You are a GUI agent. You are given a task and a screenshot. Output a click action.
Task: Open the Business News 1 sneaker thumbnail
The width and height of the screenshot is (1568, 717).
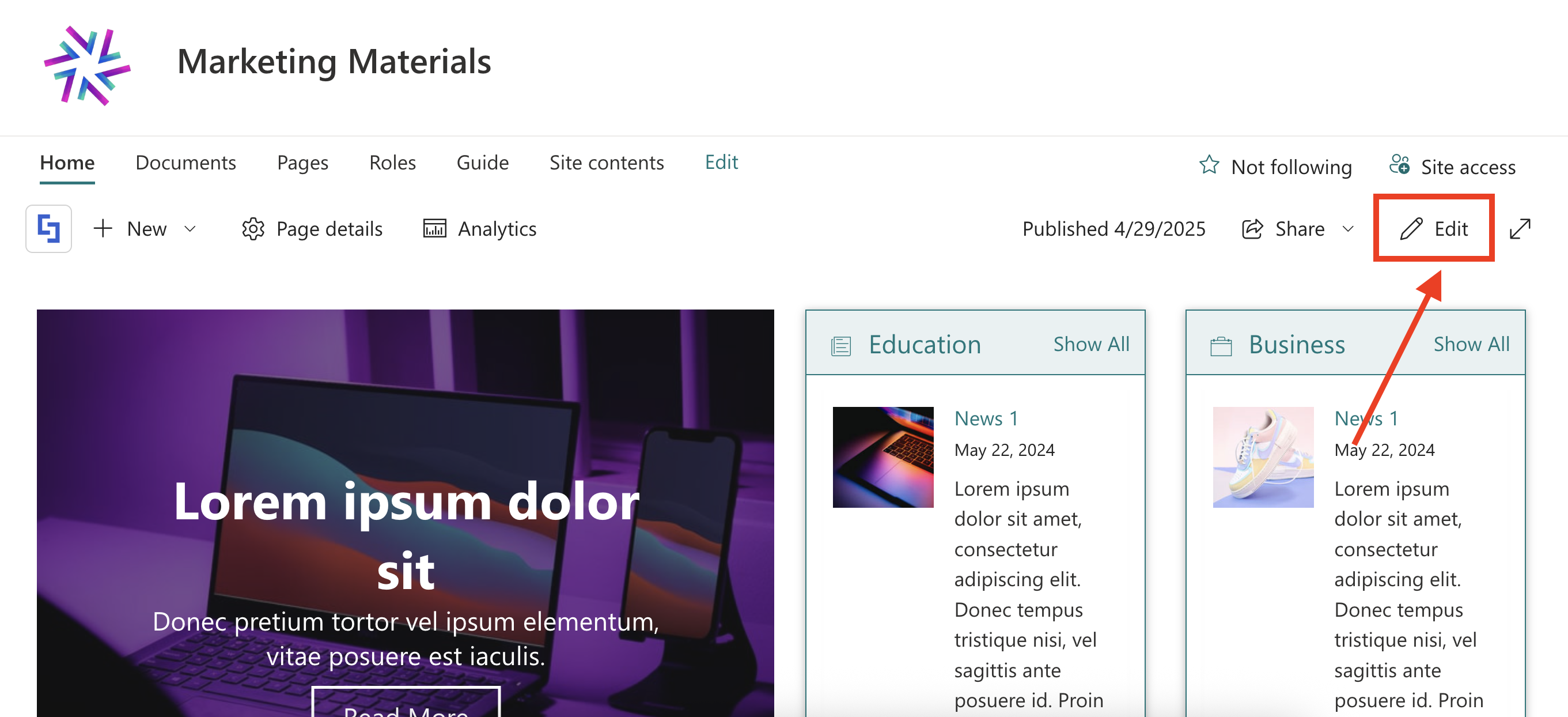[x=1263, y=457]
